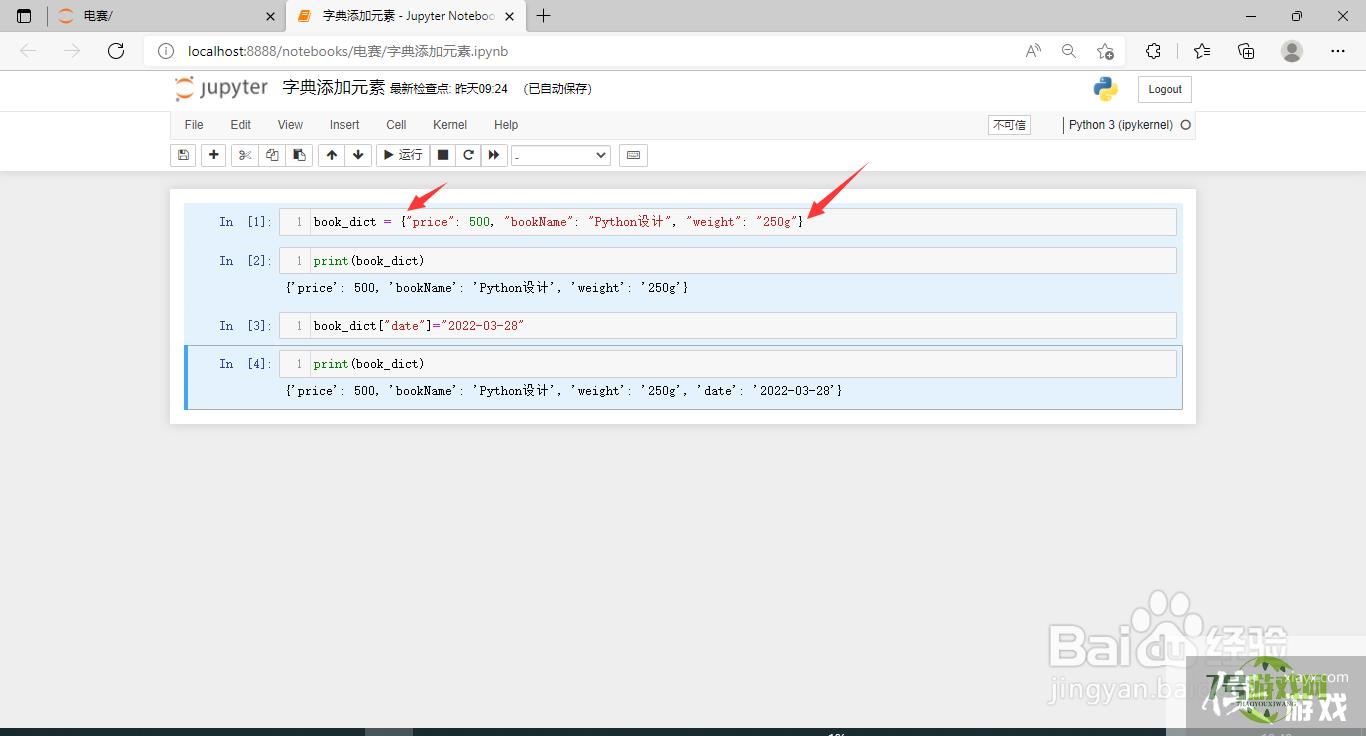Copy selected cells icon
This screenshot has height=736, width=1366.
click(272, 155)
